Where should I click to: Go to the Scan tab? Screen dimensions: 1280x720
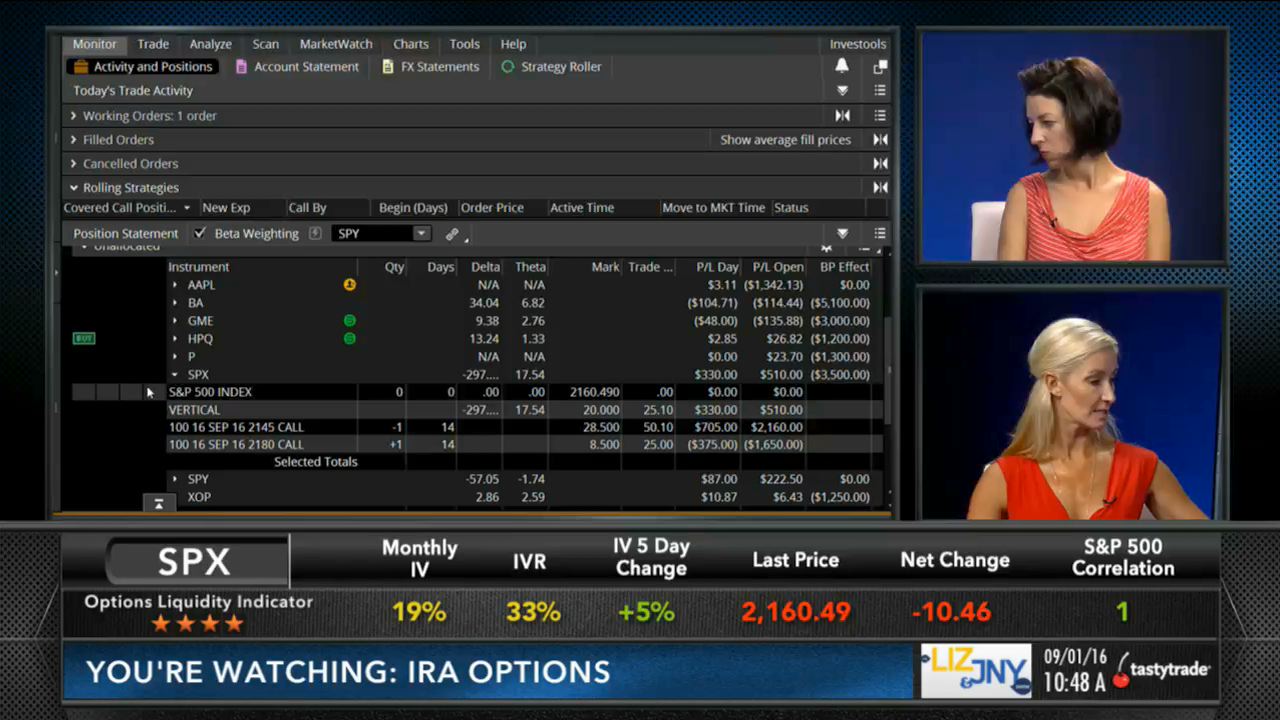pyautogui.click(x=266, y=44)
